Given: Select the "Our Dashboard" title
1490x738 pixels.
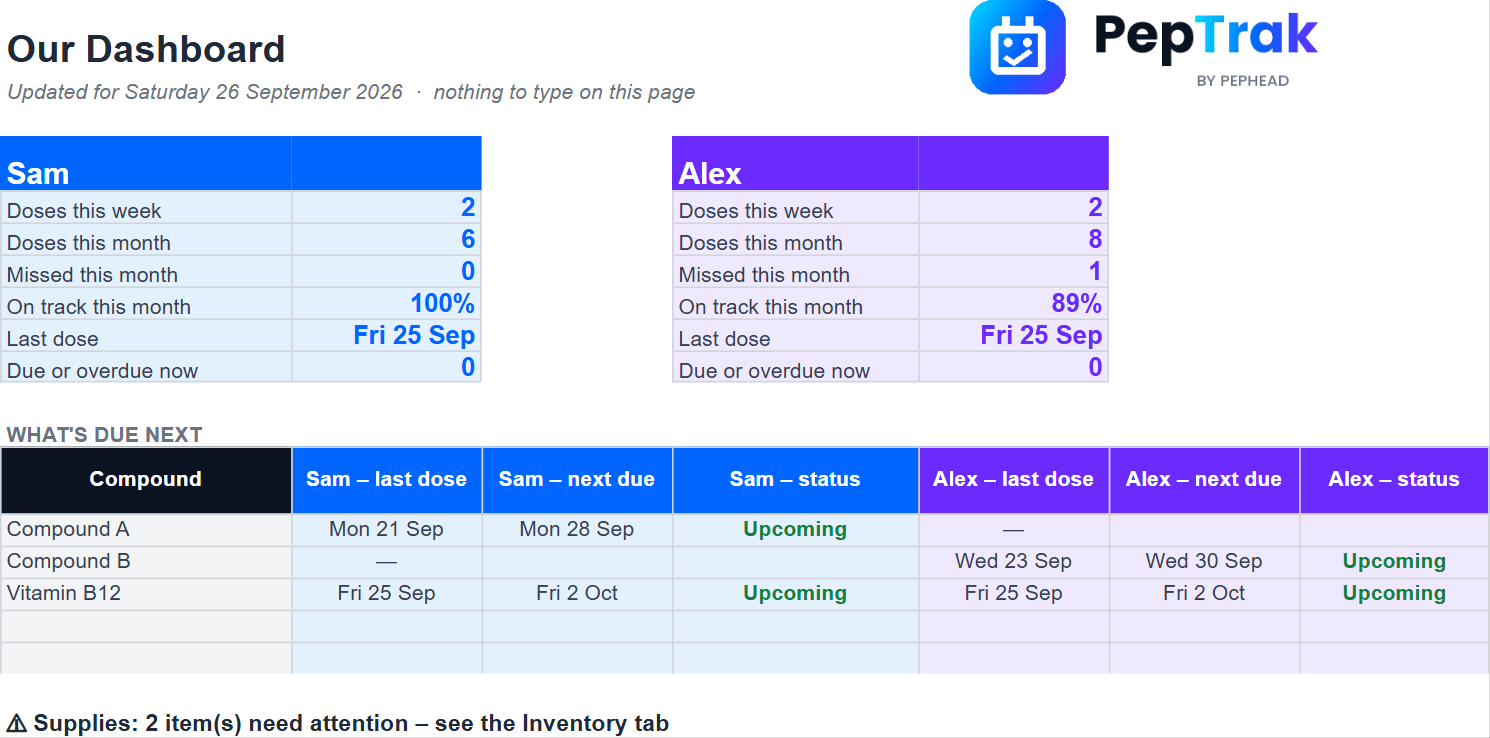Looking at the screenshot, I should pos(146,49).
